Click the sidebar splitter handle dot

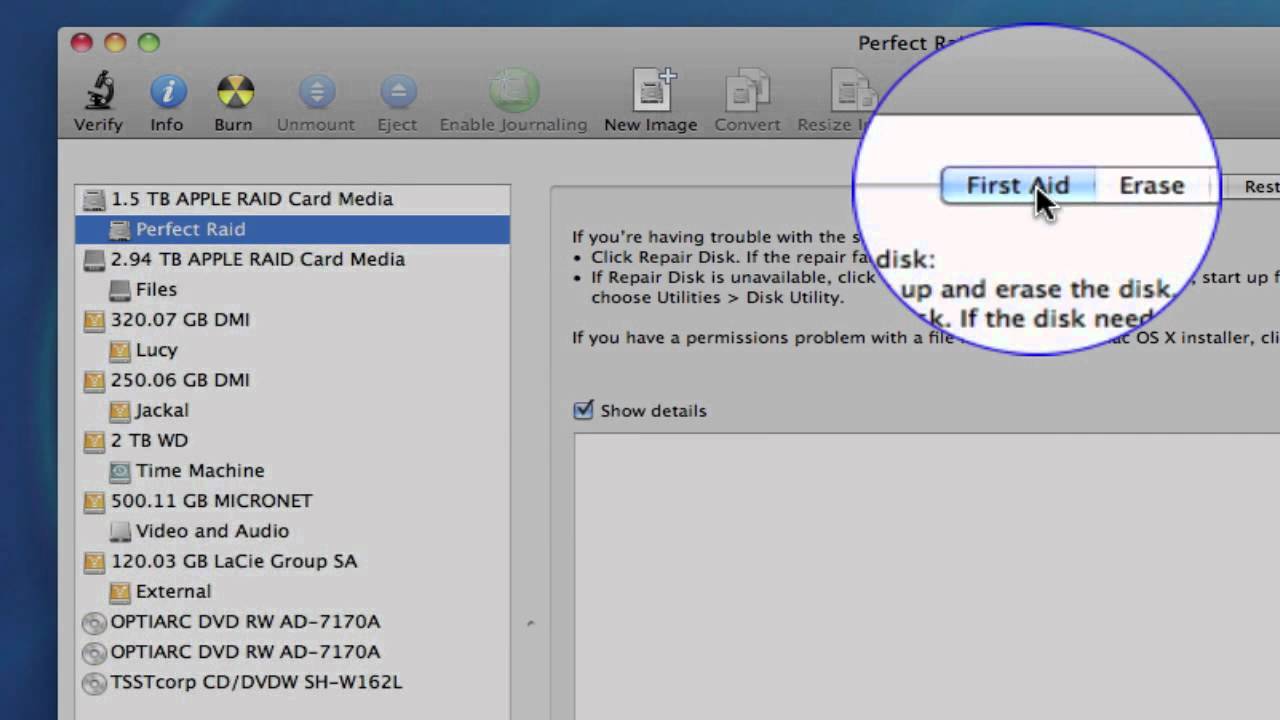(x=531, y=623)
